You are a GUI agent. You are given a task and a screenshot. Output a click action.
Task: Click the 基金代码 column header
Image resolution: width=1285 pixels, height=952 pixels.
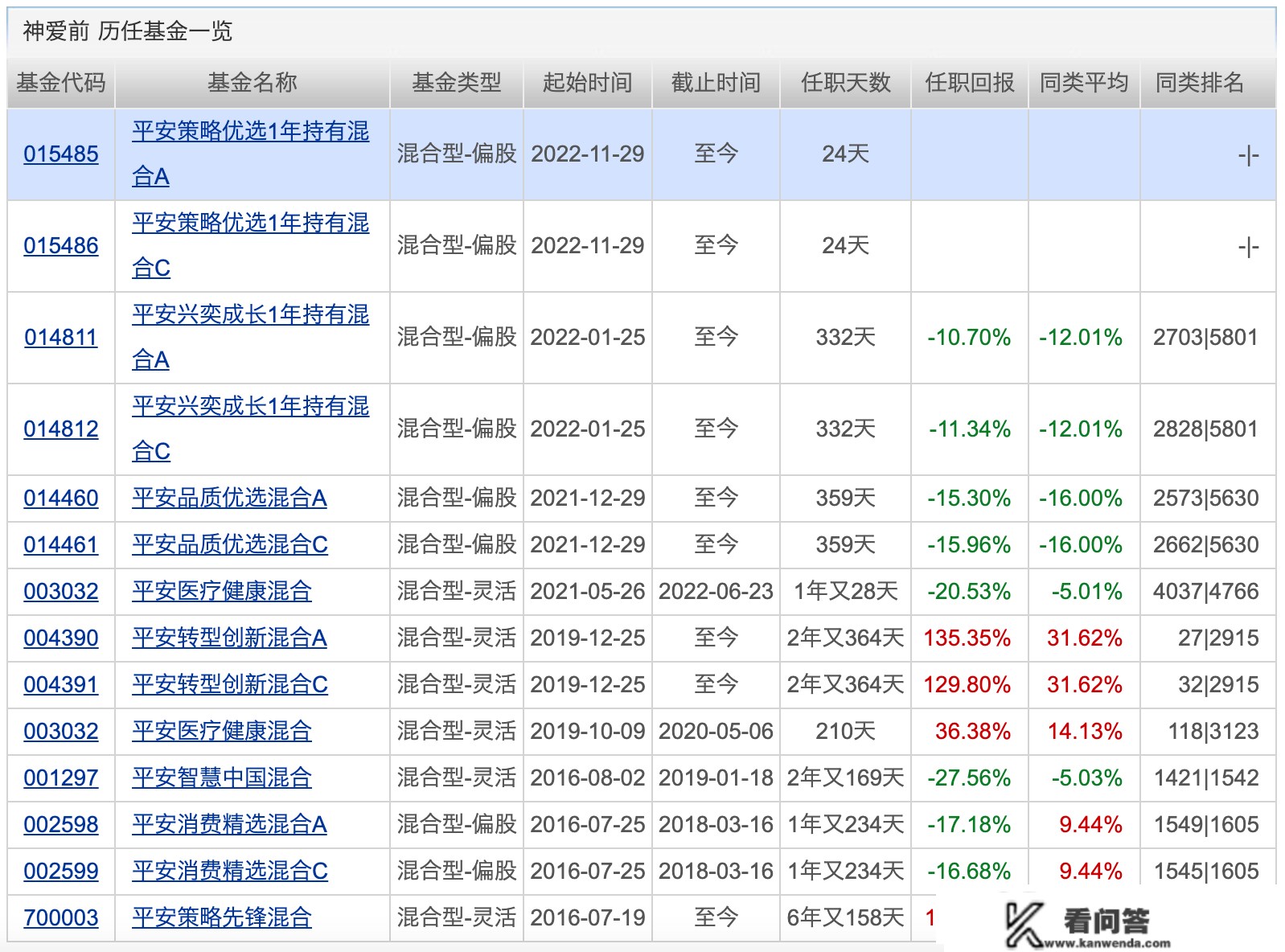pyautogui.click(x=61, y=83)
